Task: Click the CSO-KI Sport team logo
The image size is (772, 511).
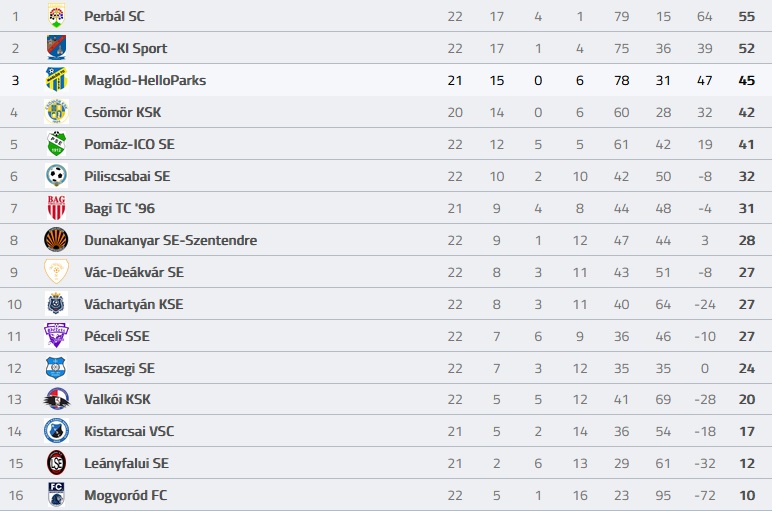Action: (x=57, y=48)
